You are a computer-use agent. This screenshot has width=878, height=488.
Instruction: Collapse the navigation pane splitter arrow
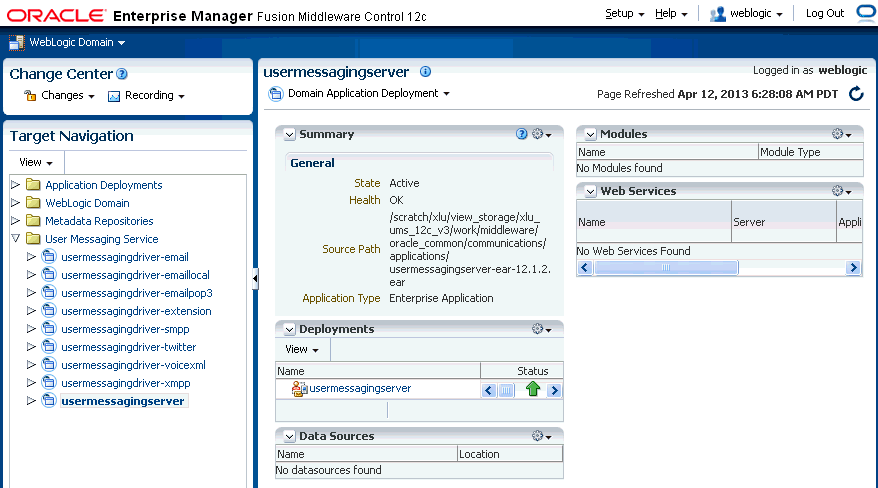tap(255, 278)
